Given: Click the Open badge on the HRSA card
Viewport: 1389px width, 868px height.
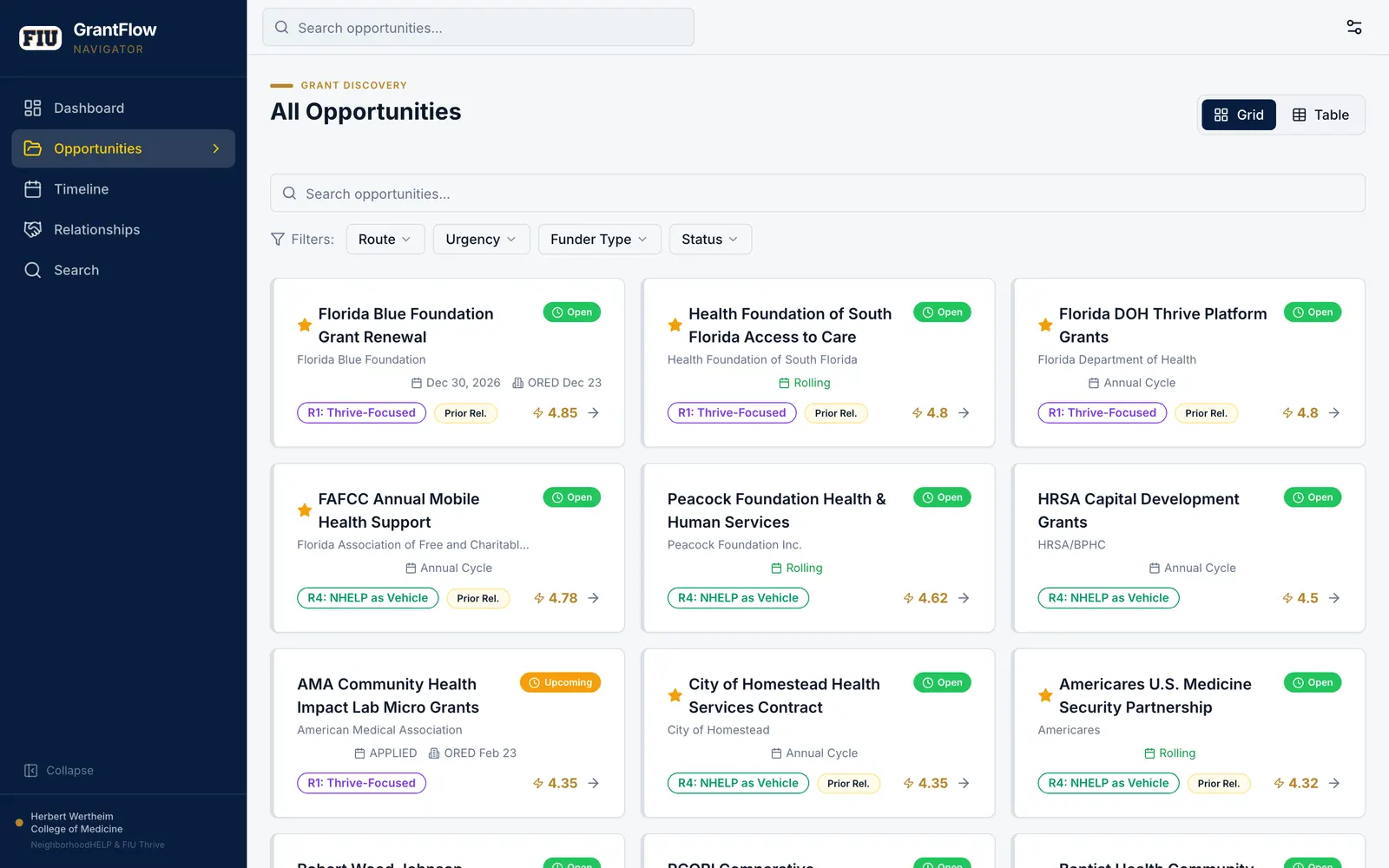Looking at the screenshot, I should pos(1313,497).
